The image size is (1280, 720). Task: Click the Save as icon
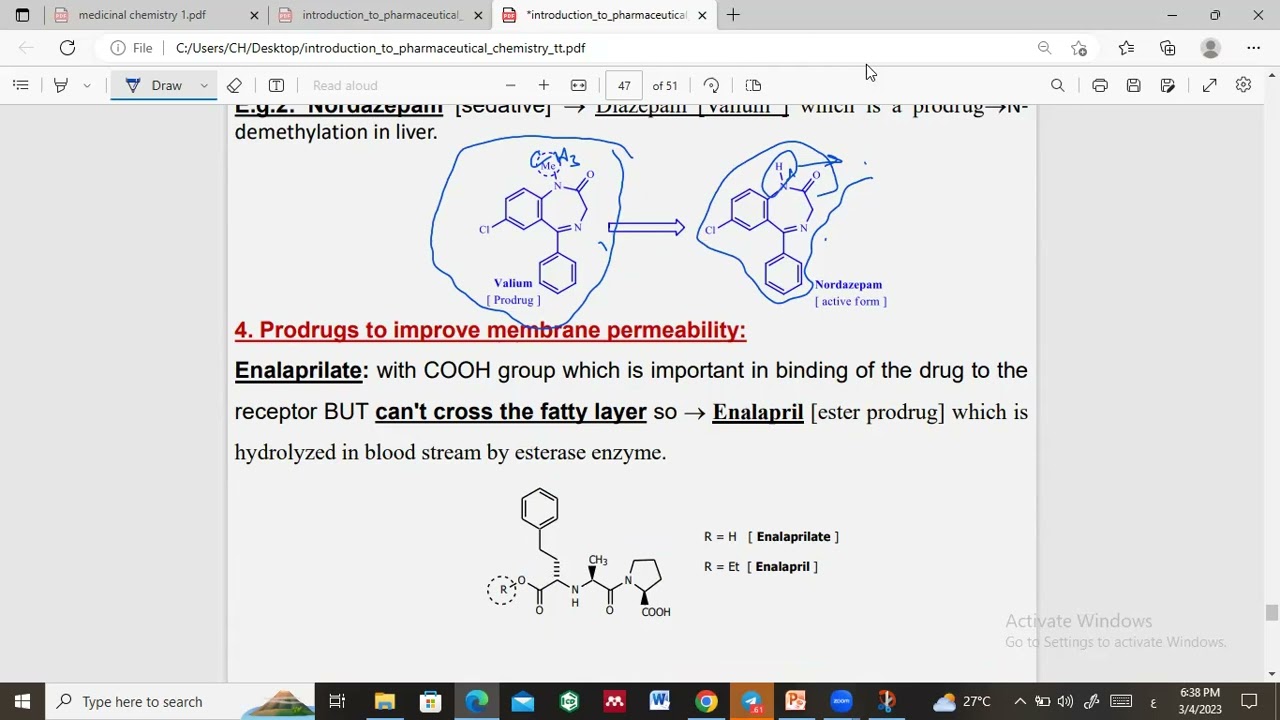coord(1167,85)
